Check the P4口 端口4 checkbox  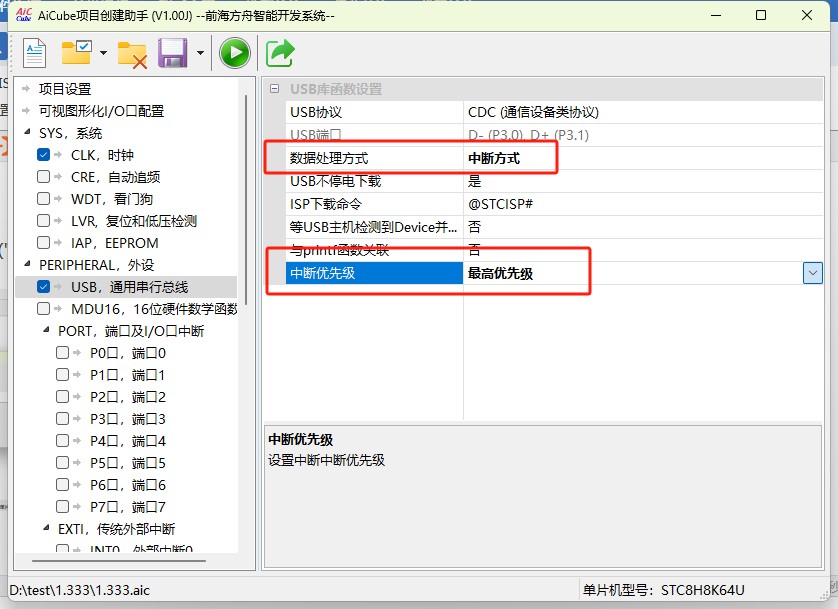(63, 441)
